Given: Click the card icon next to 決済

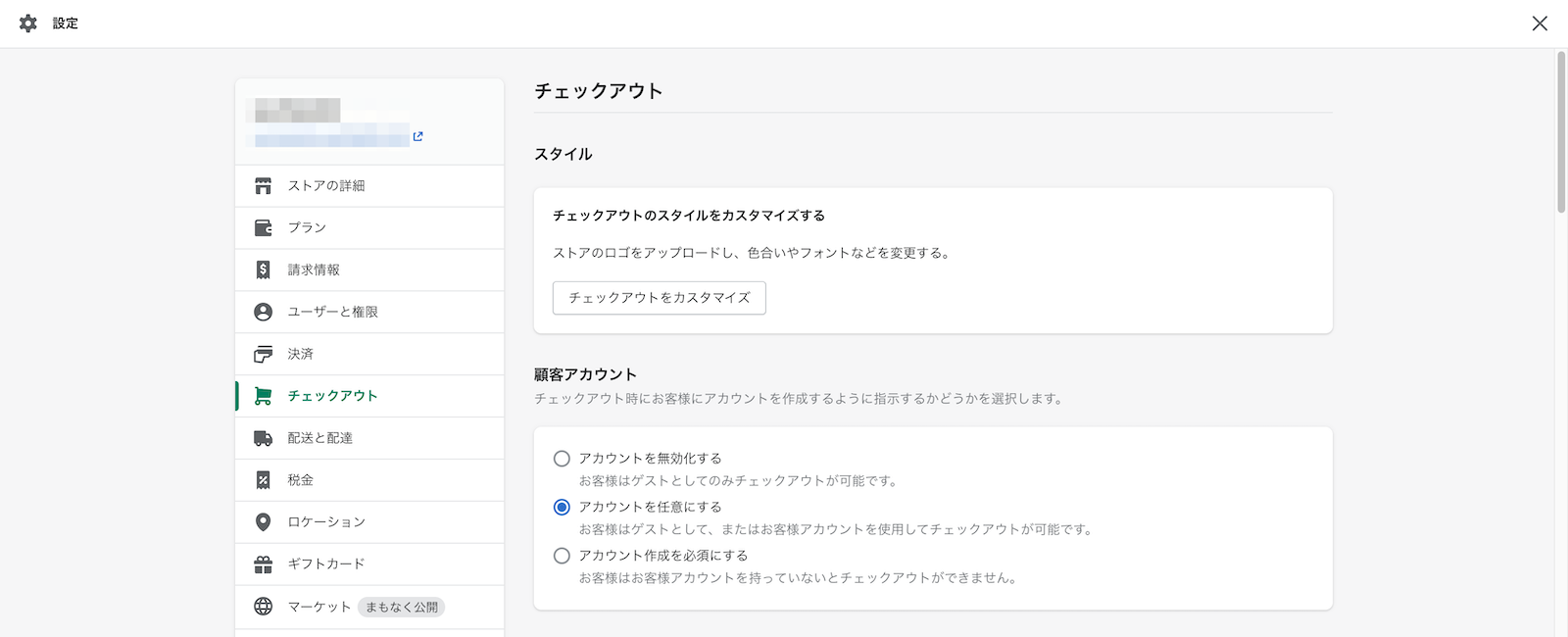Looking at the screenshot, I should click(263, 354).
